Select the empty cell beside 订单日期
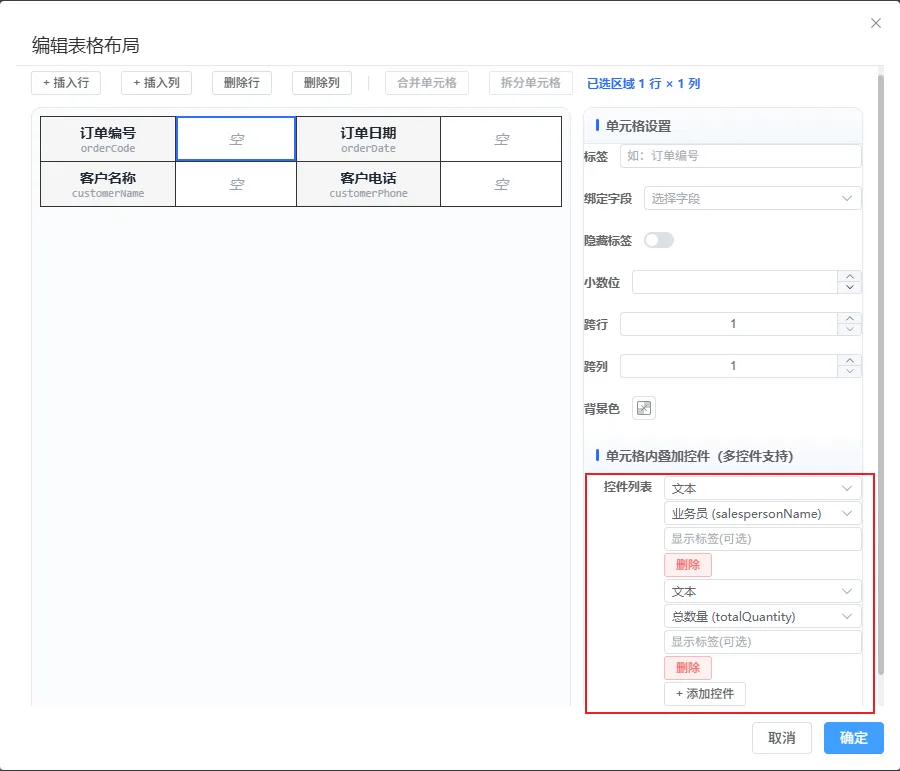 coord(501,140)
